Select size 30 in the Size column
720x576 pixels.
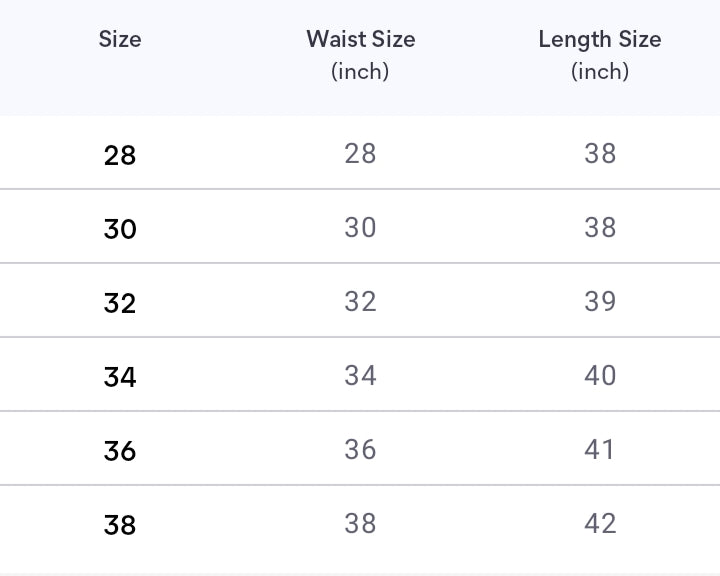coord(120,229)
